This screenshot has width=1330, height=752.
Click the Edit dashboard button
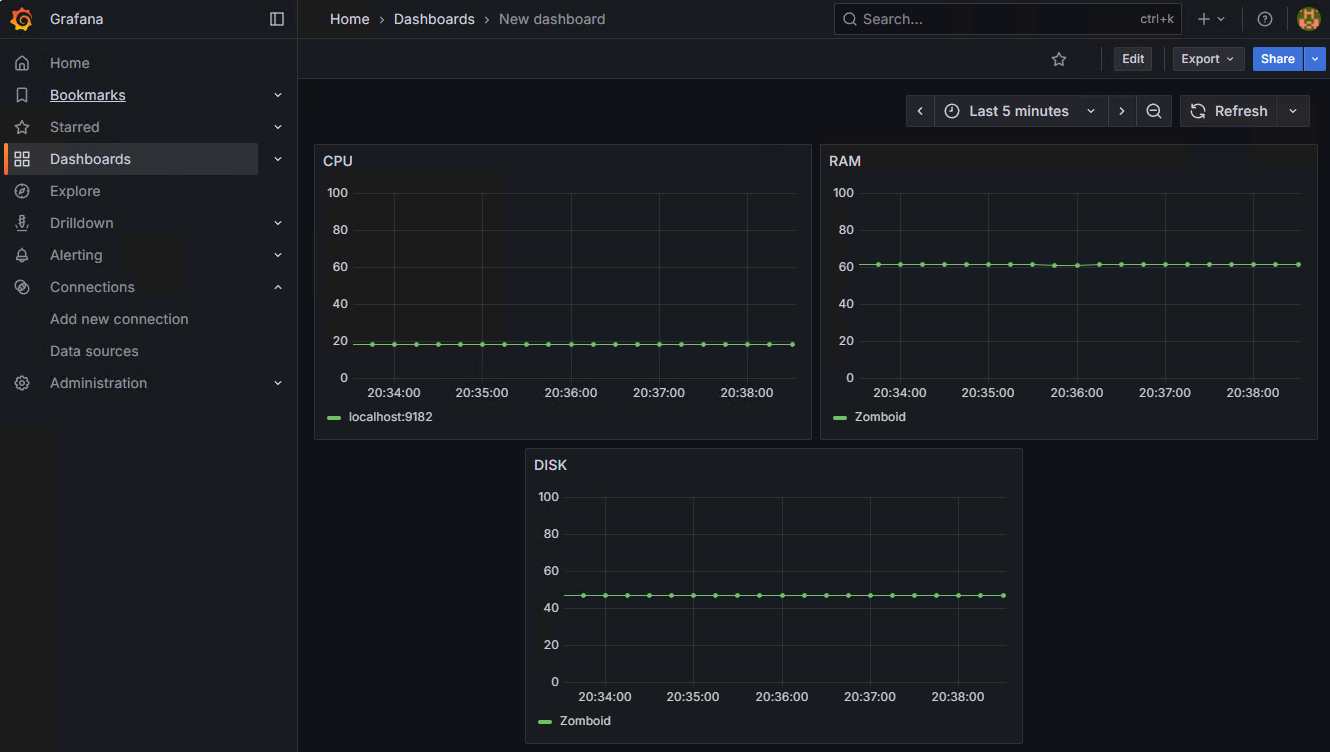tap(1133, 59)
